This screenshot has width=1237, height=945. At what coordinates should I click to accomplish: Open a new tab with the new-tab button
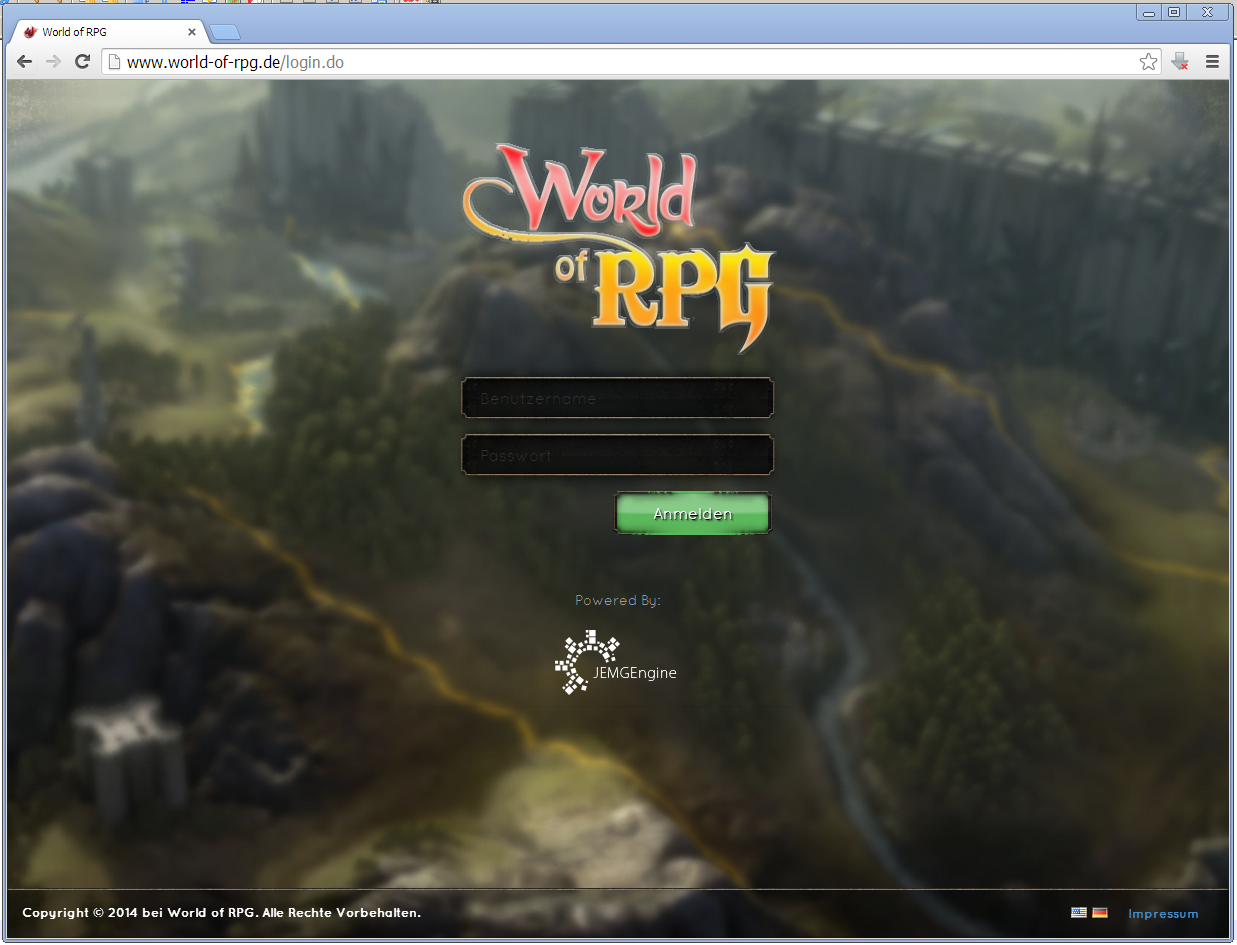pos(224,33)
